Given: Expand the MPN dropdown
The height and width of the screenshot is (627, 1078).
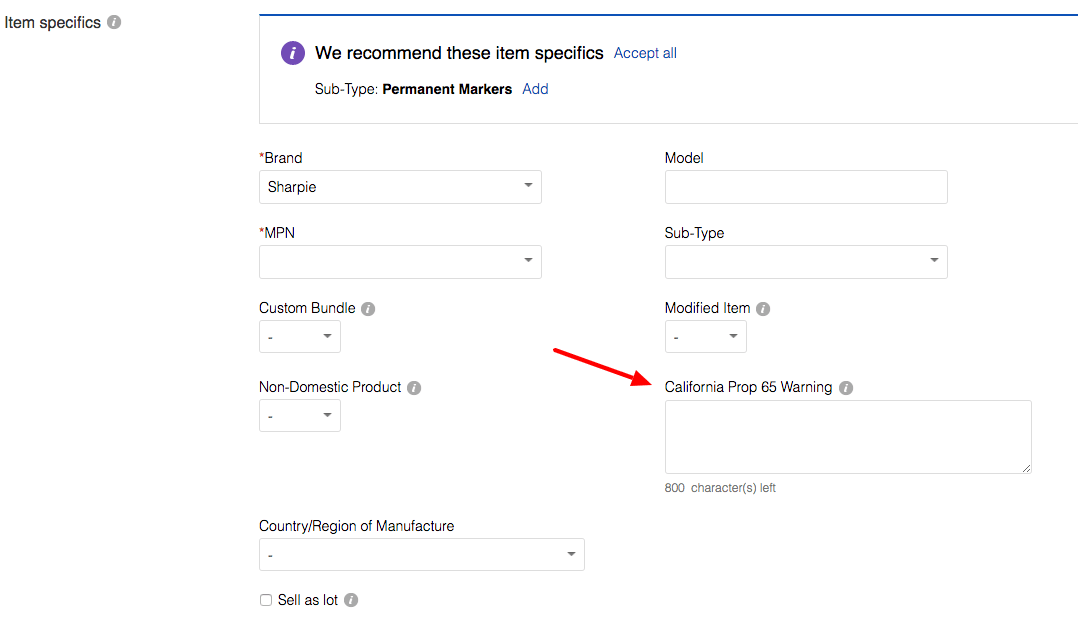Looking at the screenshot, I should [x=528, y=261].
